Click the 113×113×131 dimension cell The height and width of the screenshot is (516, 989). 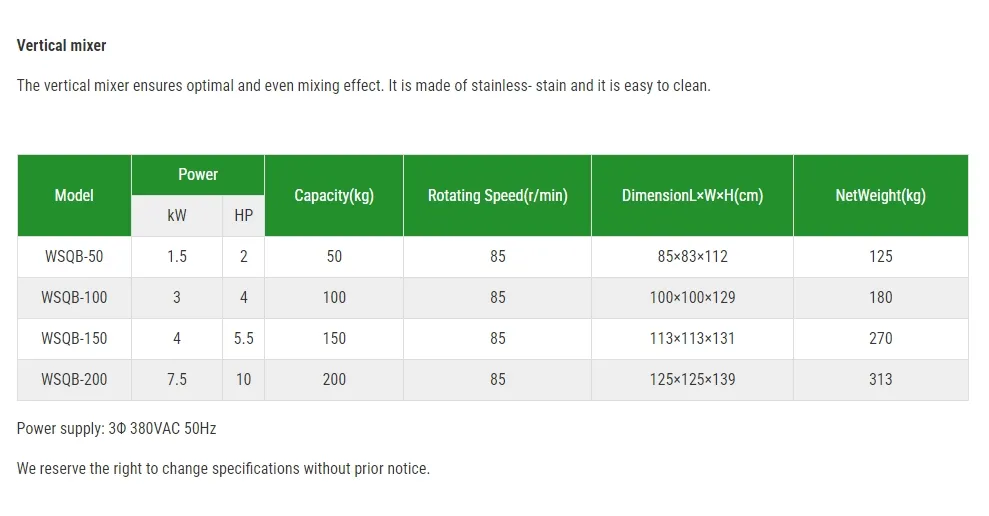(x=692, y=339)
